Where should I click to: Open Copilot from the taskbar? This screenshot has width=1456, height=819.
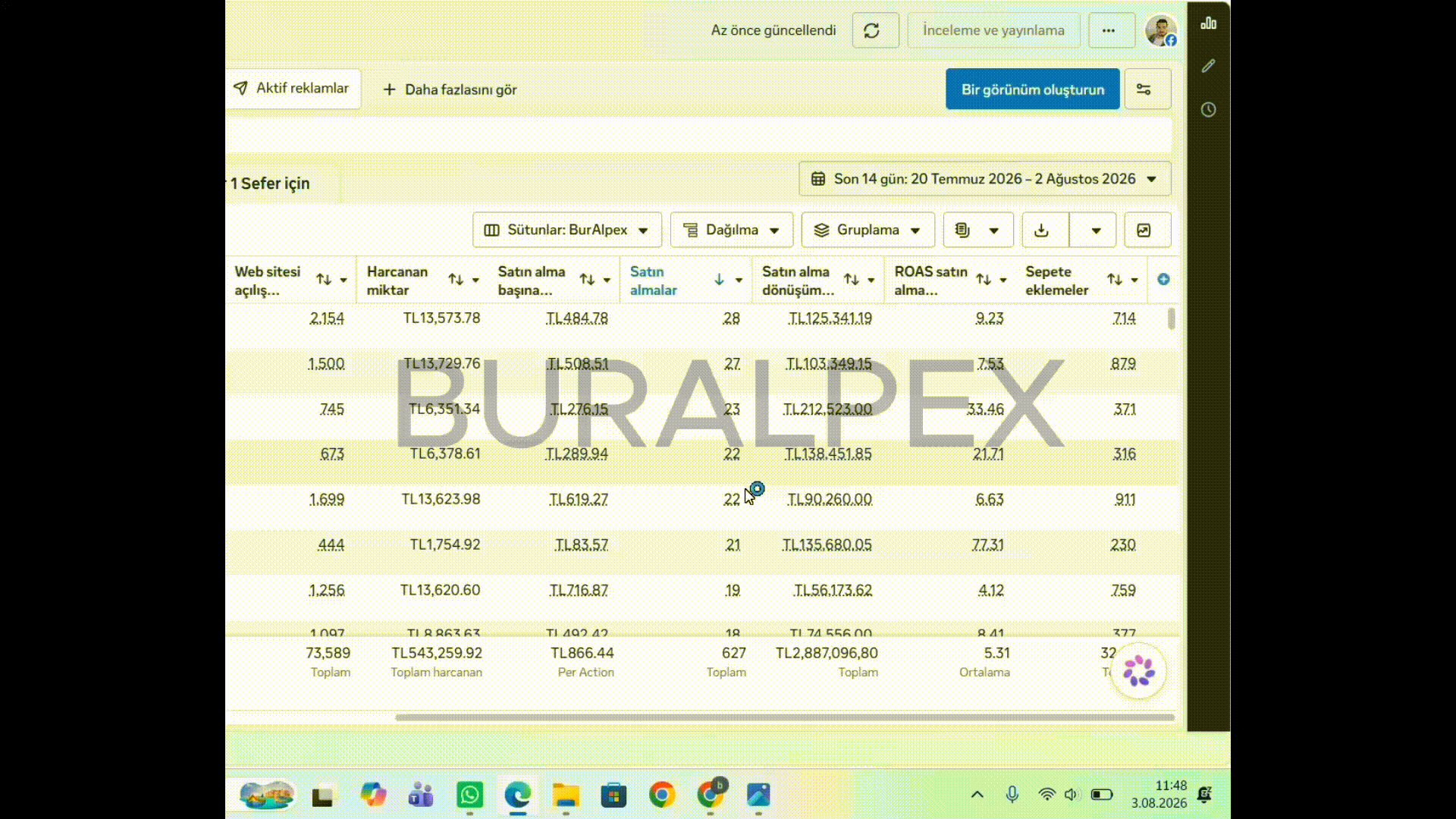(372, 795)
